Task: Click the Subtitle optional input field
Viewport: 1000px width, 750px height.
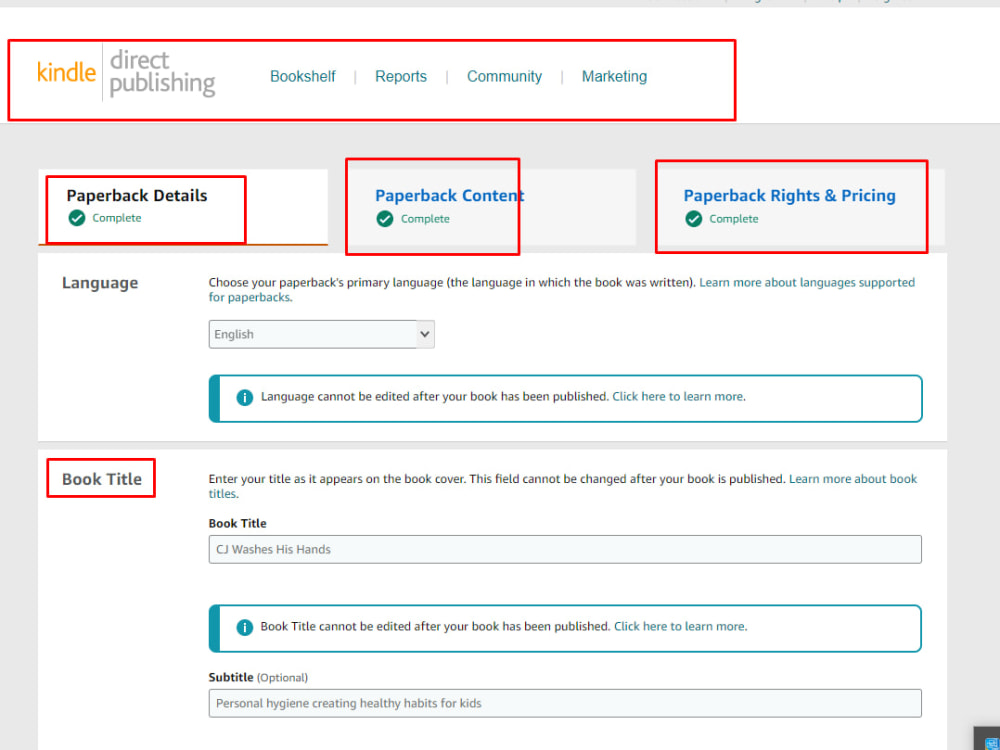Action: coord(565,703)
